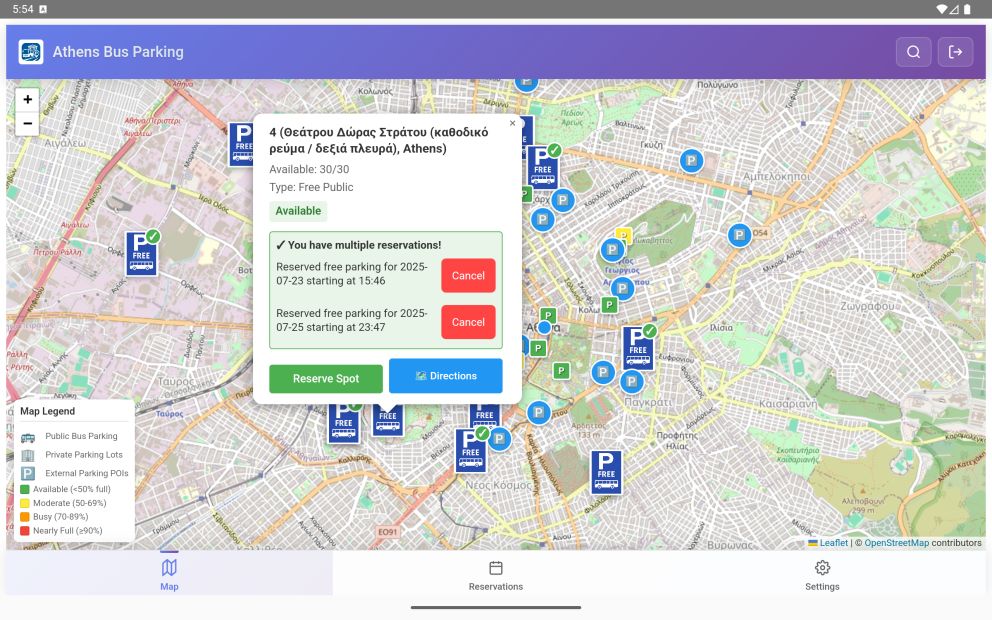
Task: Click green Available (<50% full) legend swatch
Action: 25,489
